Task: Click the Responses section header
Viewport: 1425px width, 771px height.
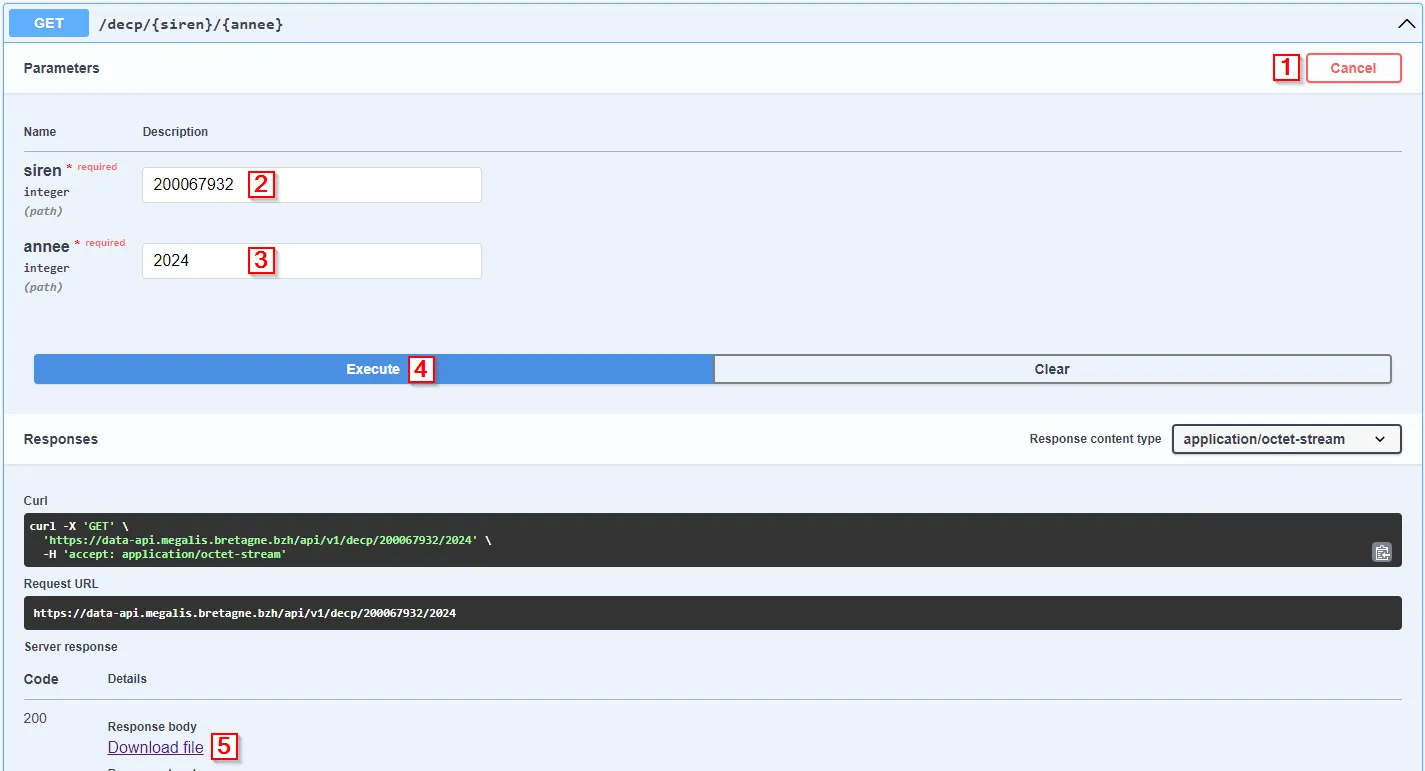Action: (61, 439)
